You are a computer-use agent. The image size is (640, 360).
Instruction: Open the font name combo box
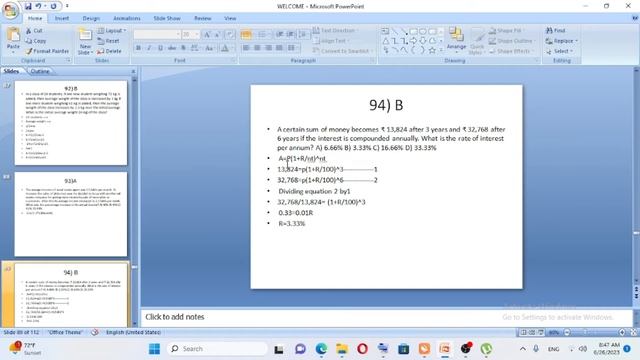point(157,35)
